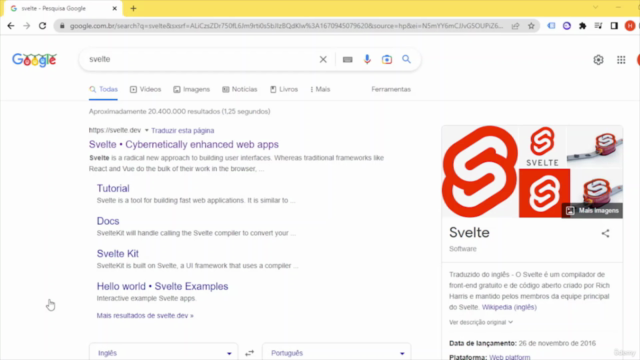This screenshot has width=640, height=360.
Task: Switch to the Imagens tab
Action: tap(191, 89)
